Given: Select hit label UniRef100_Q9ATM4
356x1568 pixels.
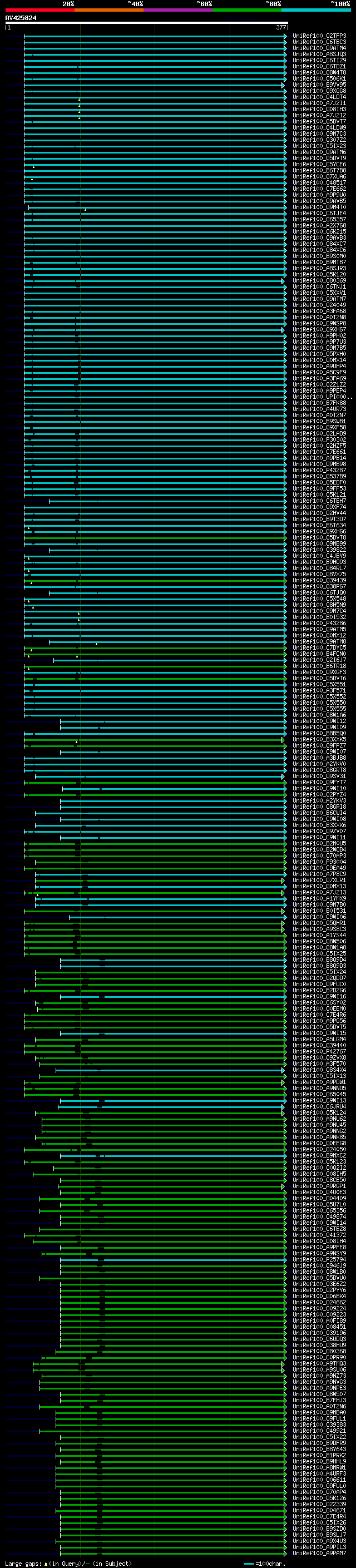Looking at the screenshot, I should point(319,48).
